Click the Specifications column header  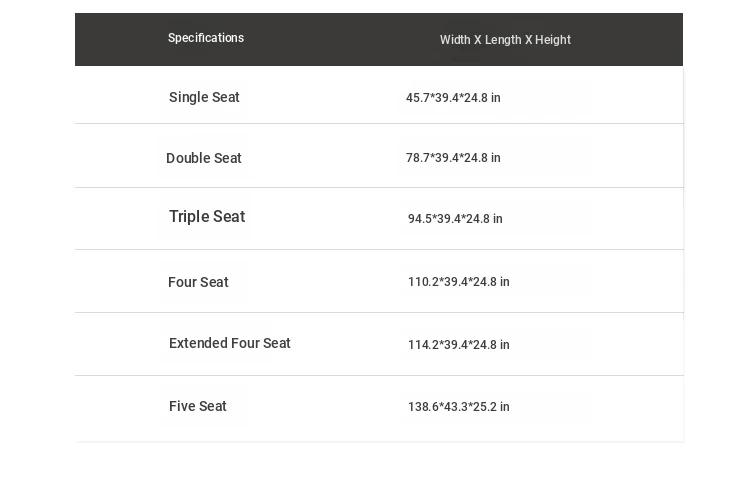pos(206,38)
